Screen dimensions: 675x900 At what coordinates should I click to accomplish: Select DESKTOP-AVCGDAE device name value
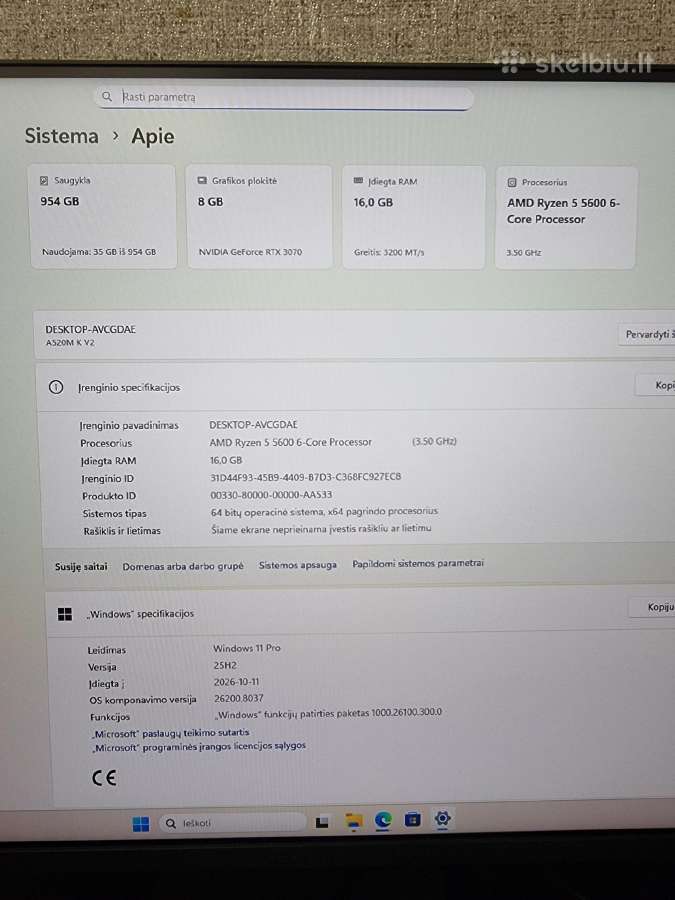point(253,425)
